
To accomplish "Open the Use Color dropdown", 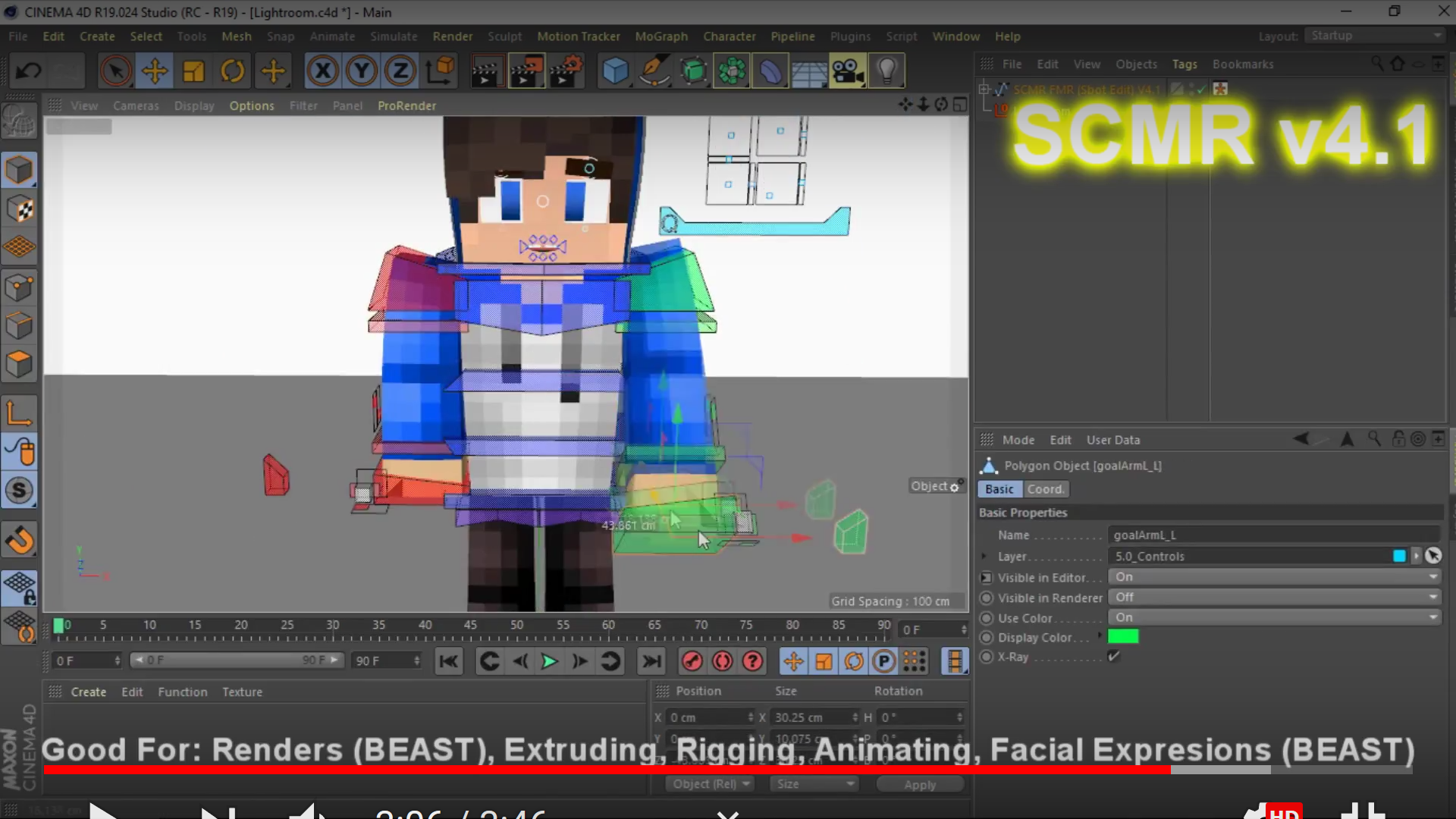I will [x=1274, y=618].
